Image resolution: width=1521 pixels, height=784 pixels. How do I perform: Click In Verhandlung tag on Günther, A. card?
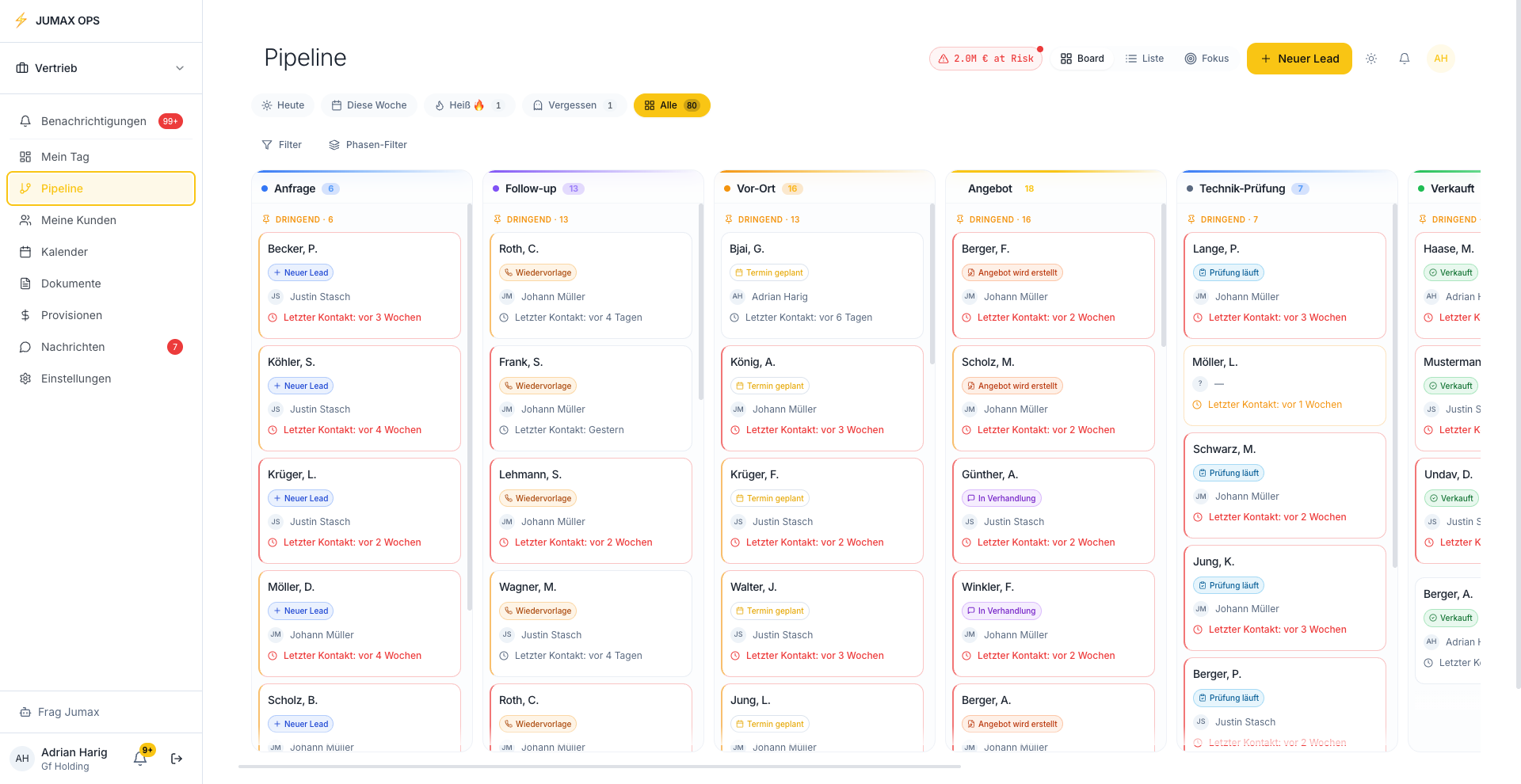(x=1001, y=498)
